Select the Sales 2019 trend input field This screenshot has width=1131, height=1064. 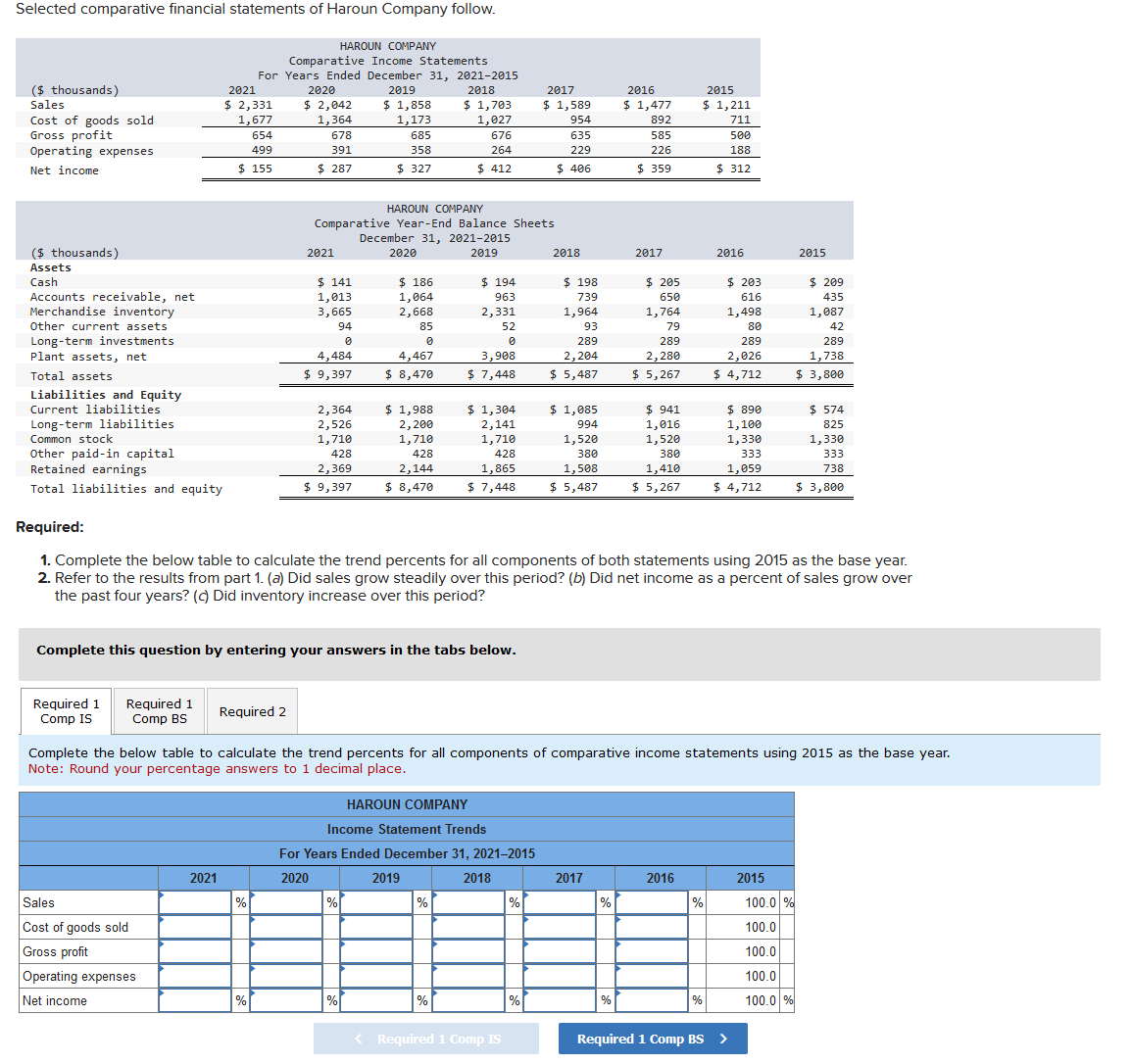tap(376, 902)
